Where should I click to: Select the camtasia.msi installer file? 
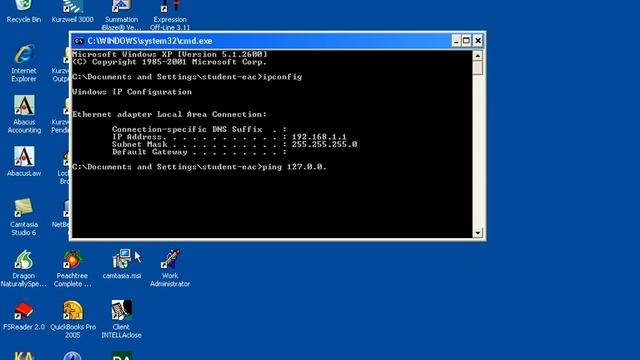pyautogui.click(x=122, y=264)
